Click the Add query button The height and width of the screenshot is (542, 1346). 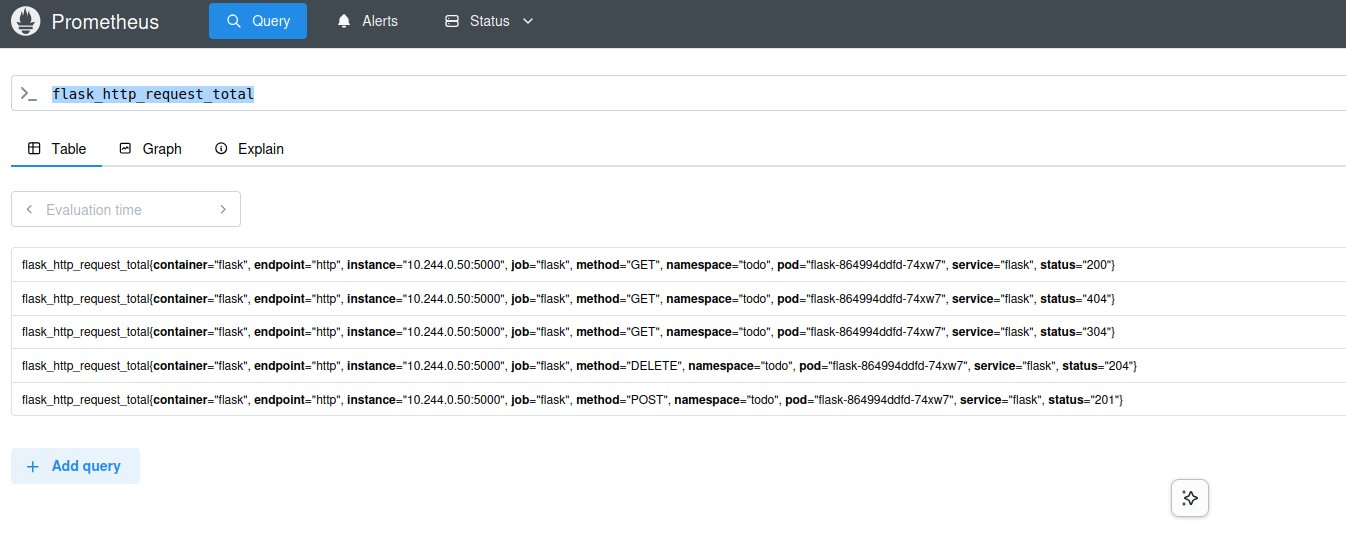click(x=75, y=466)
